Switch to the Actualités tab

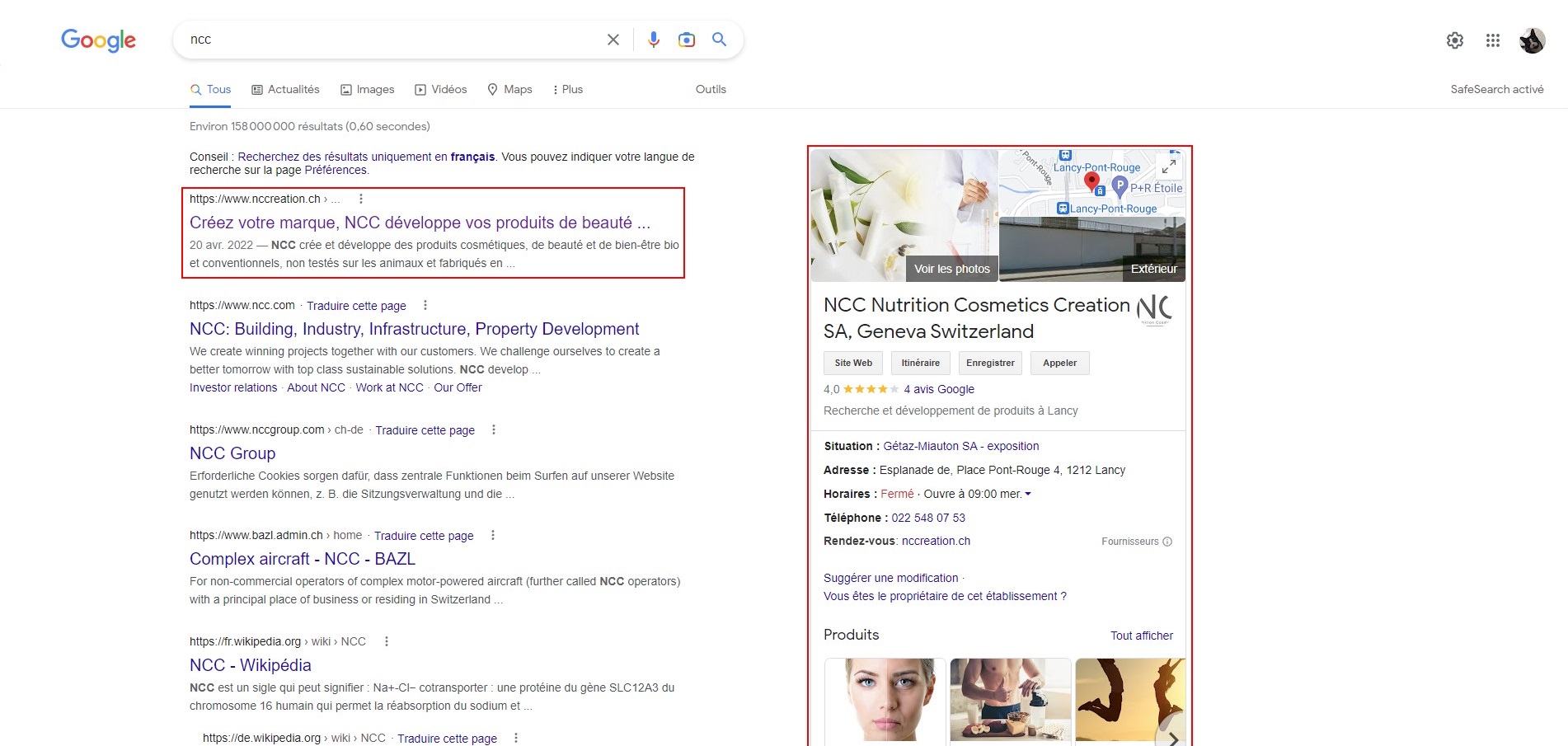point(285,89)
